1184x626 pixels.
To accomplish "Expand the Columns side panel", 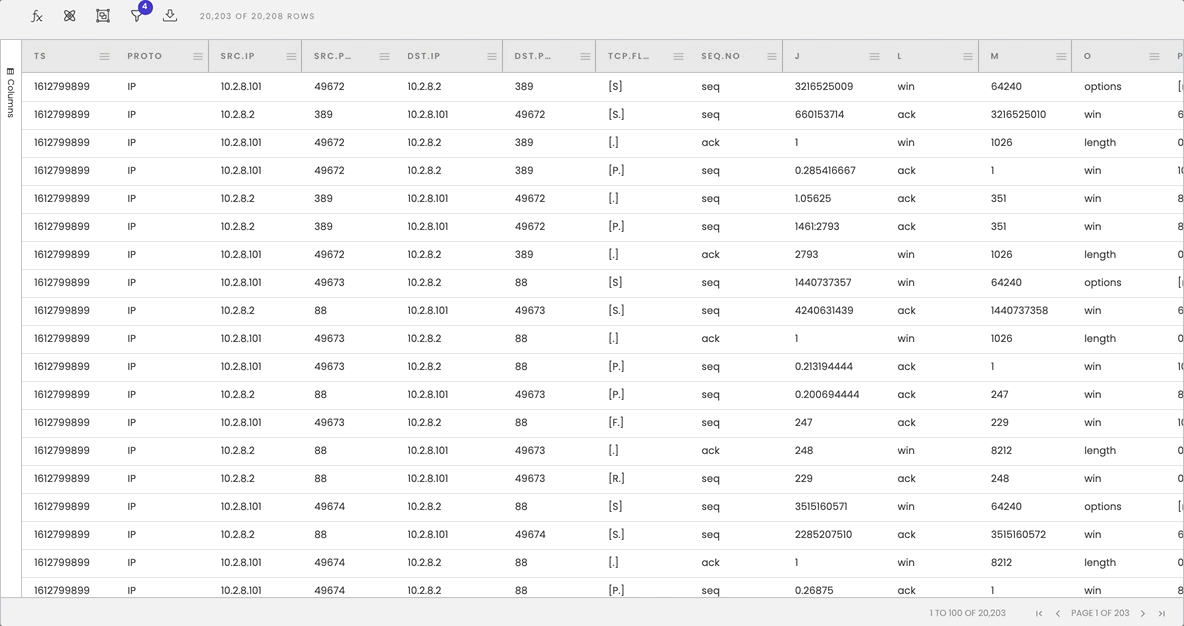I will coord(11,93).
